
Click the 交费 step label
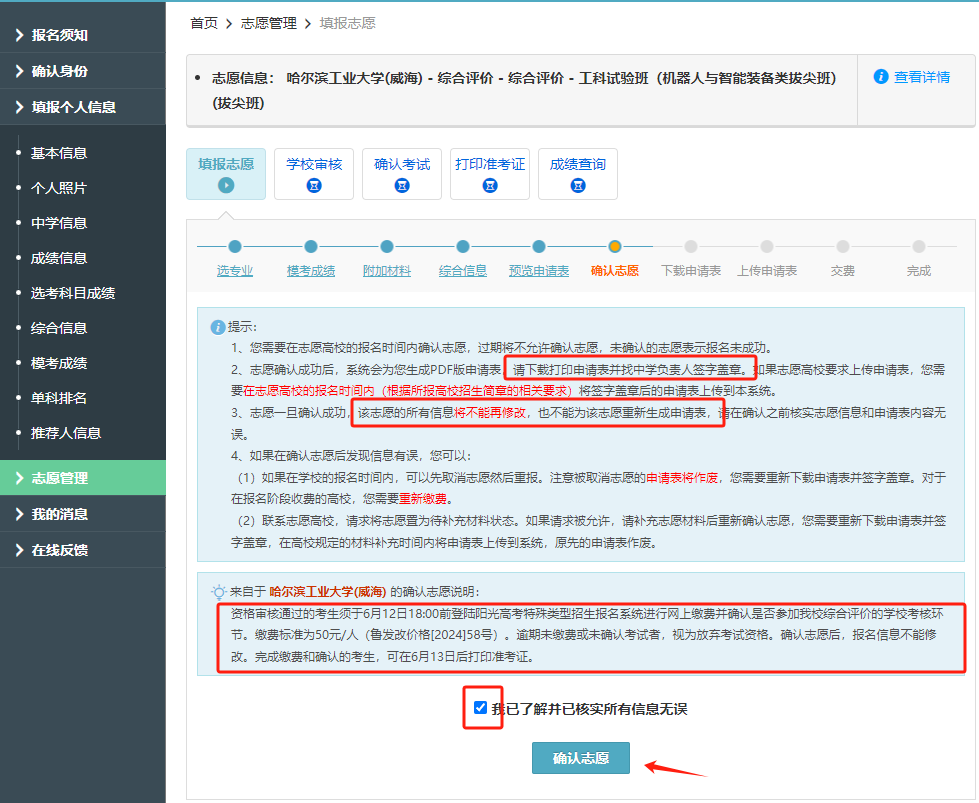pyautogui.click(x=843, y=271)
